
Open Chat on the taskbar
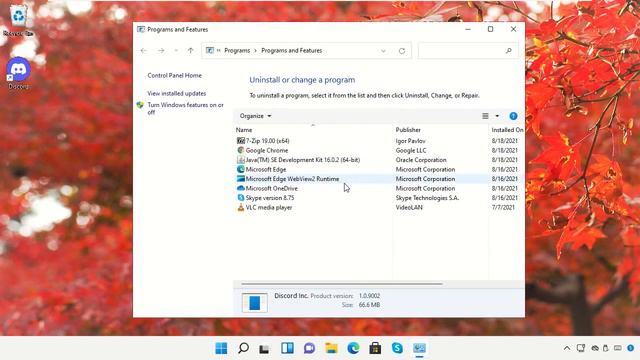pos(309,348)
